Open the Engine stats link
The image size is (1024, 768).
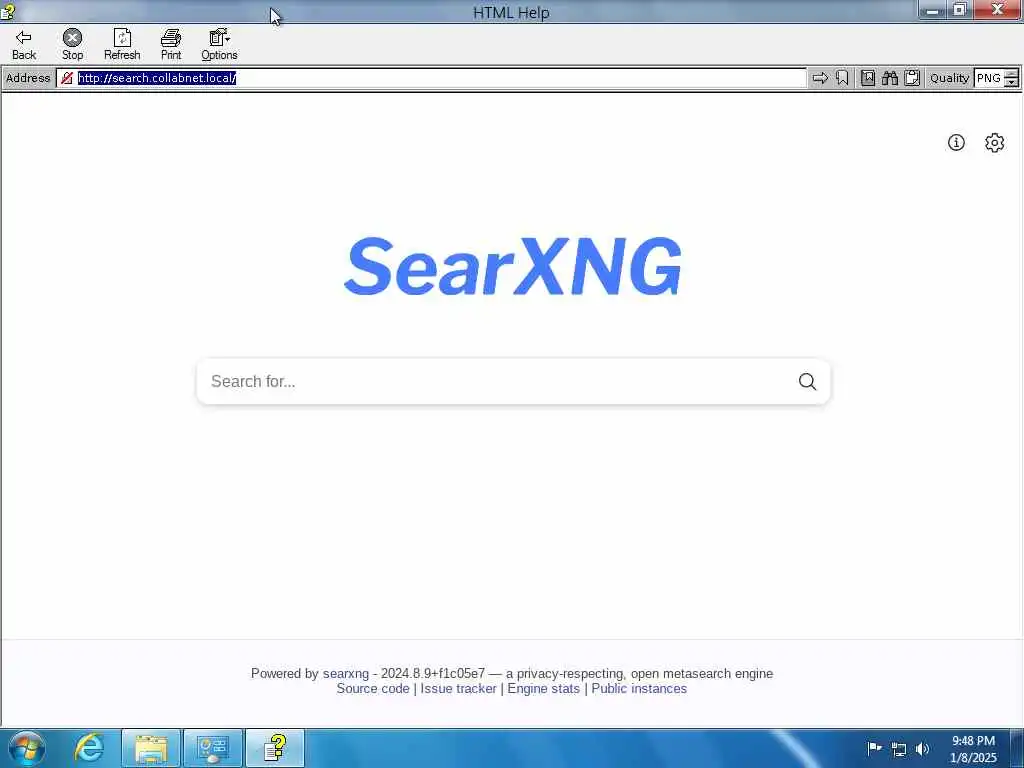(543, 688)
